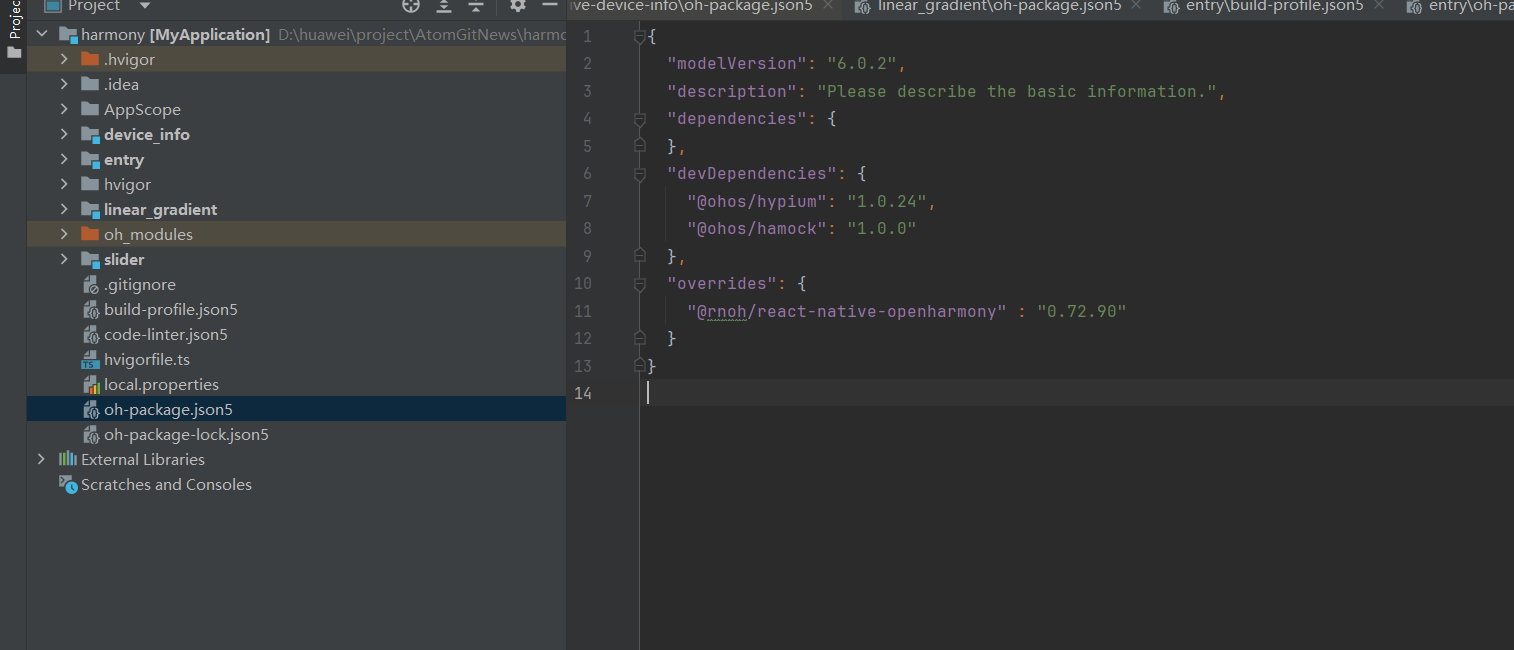This screenshot has height=650, width=1514.
Task: Select the device_info module icon
Action: tap(90, 135)
